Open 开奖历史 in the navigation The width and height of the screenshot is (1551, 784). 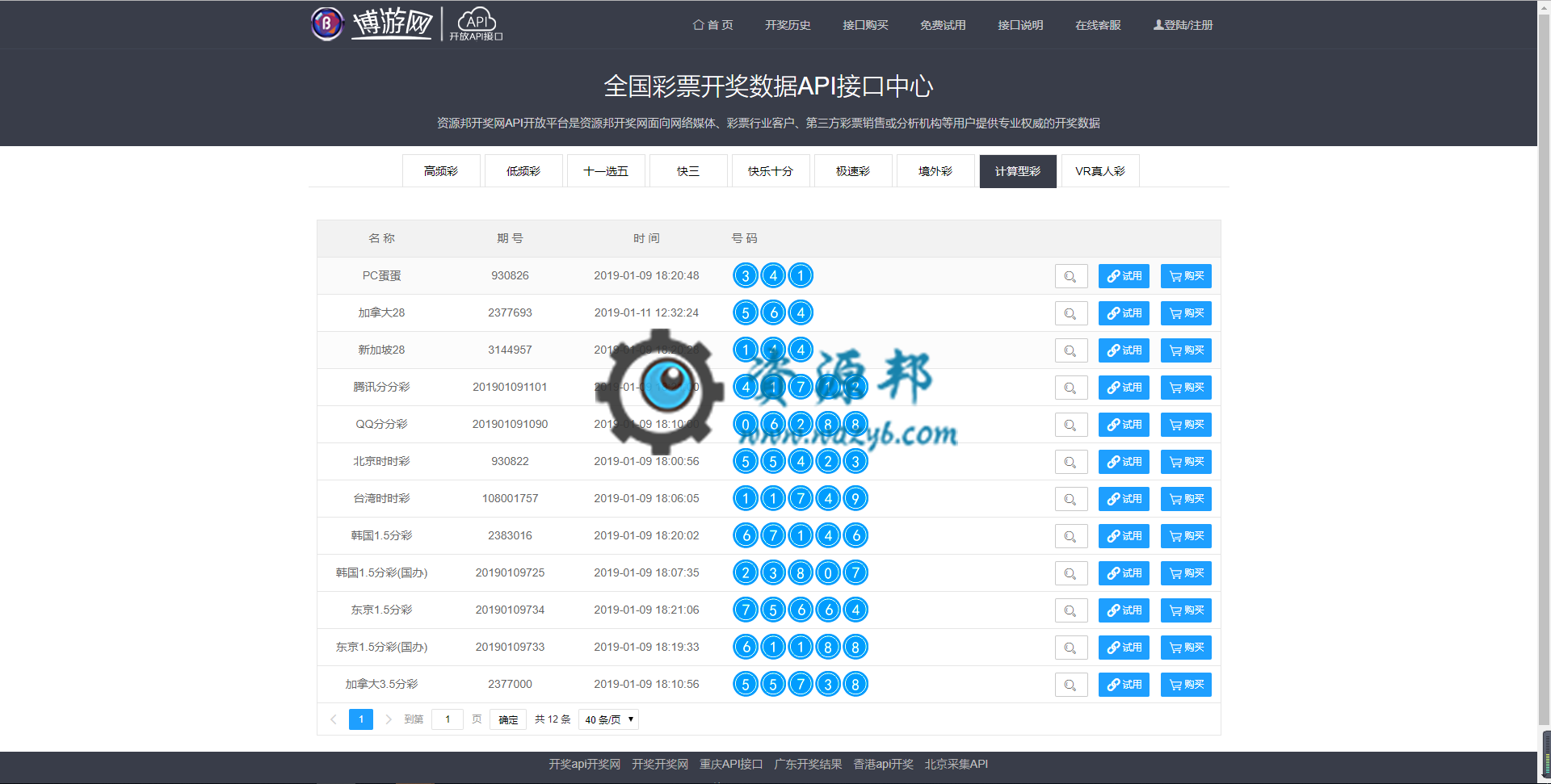[x=788, y=25]
